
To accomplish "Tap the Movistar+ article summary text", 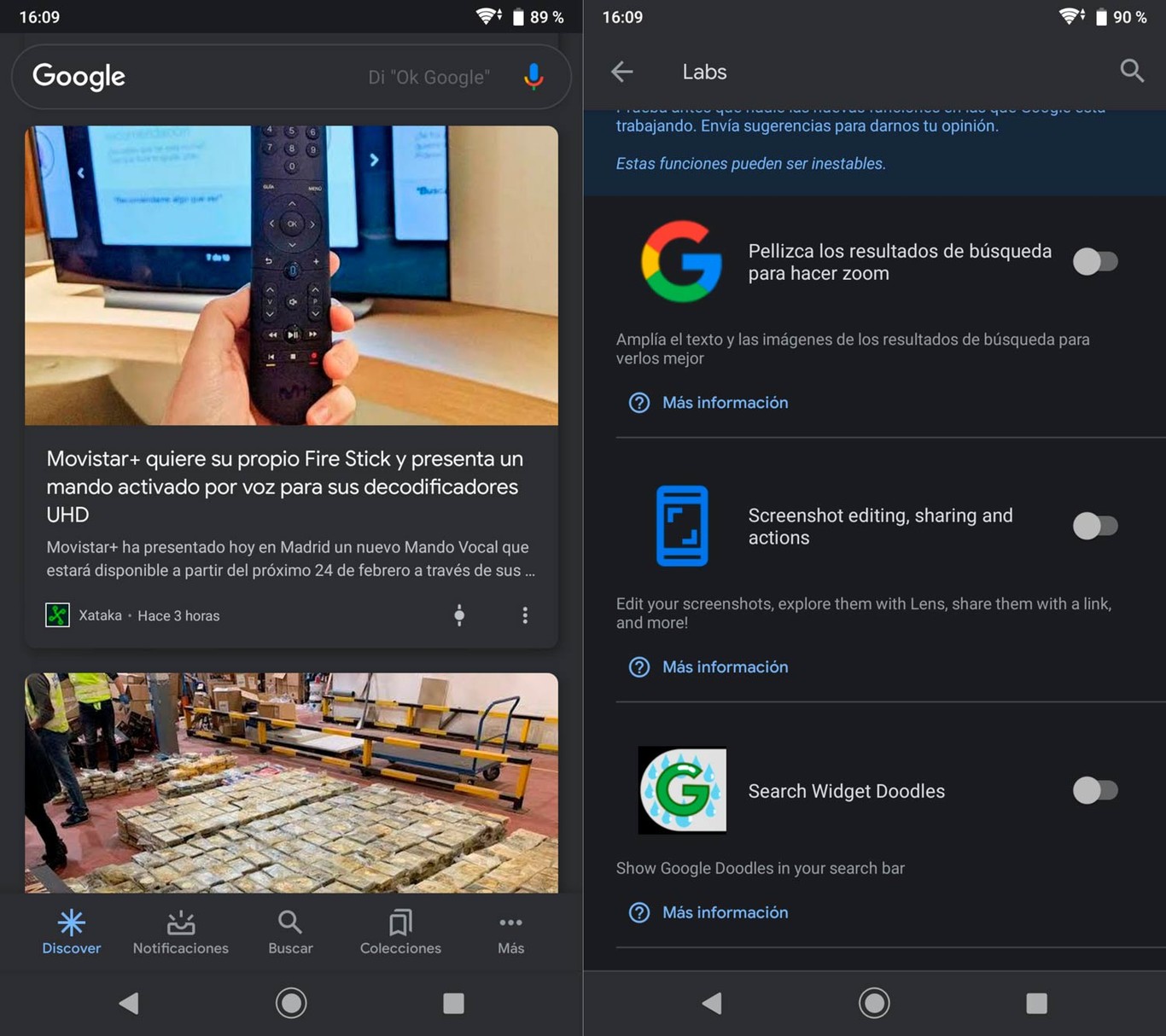I will (291, 558).
